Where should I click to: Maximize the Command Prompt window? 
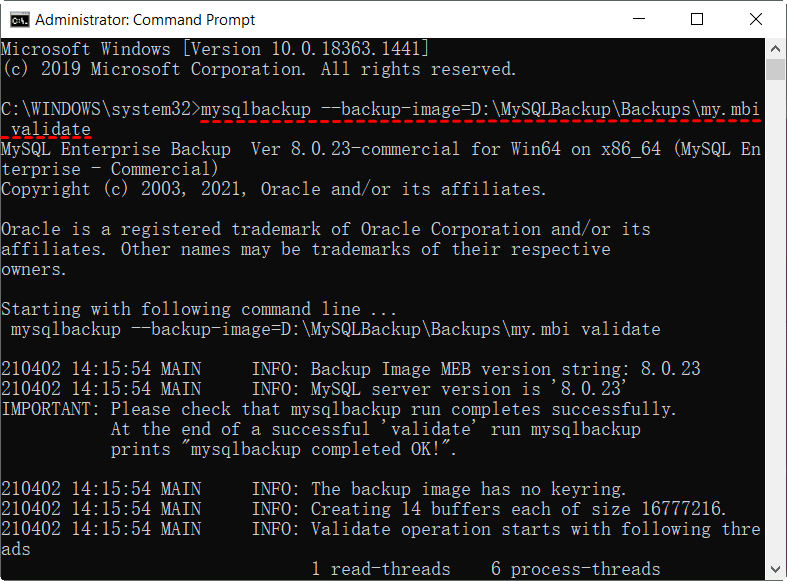697,19
